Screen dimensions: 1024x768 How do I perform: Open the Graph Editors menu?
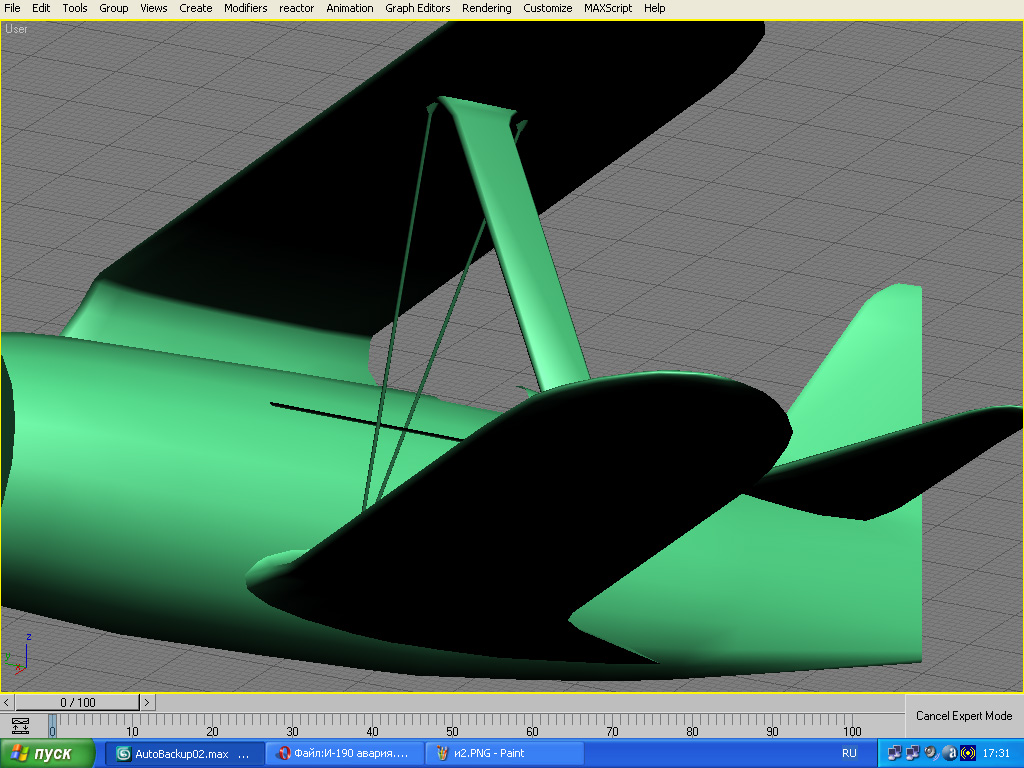tap(417, 8)
